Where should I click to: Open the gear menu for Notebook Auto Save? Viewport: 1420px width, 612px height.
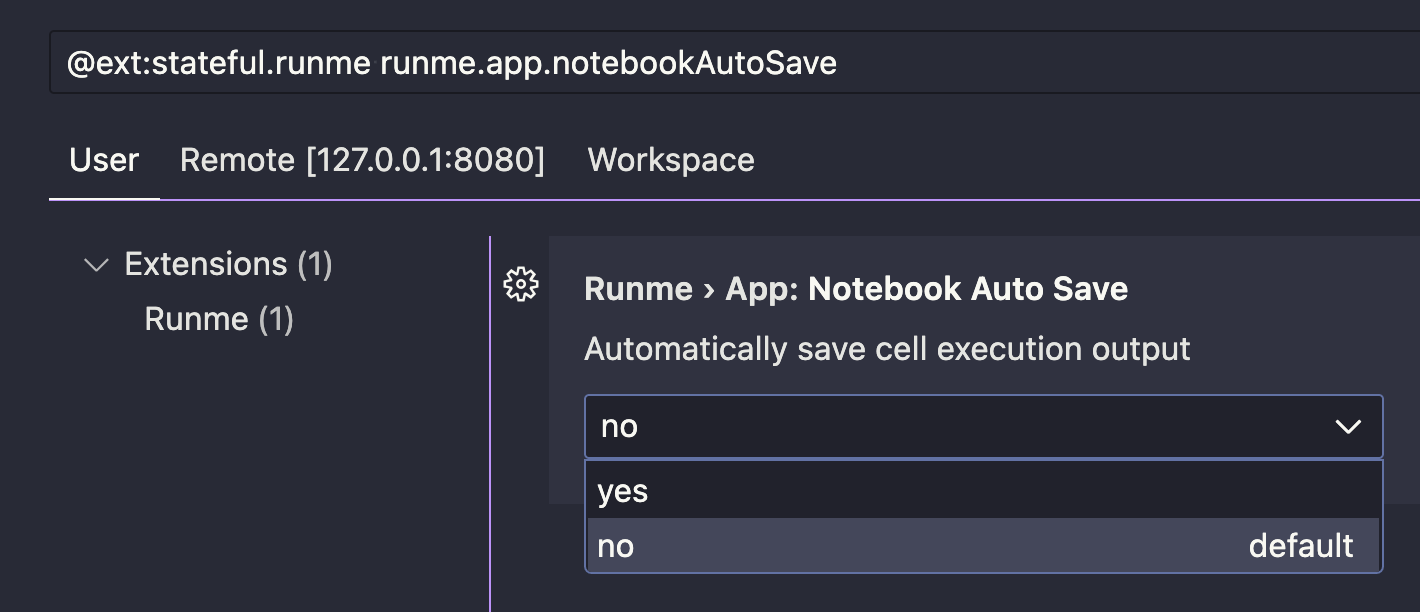tap(520, 286)
